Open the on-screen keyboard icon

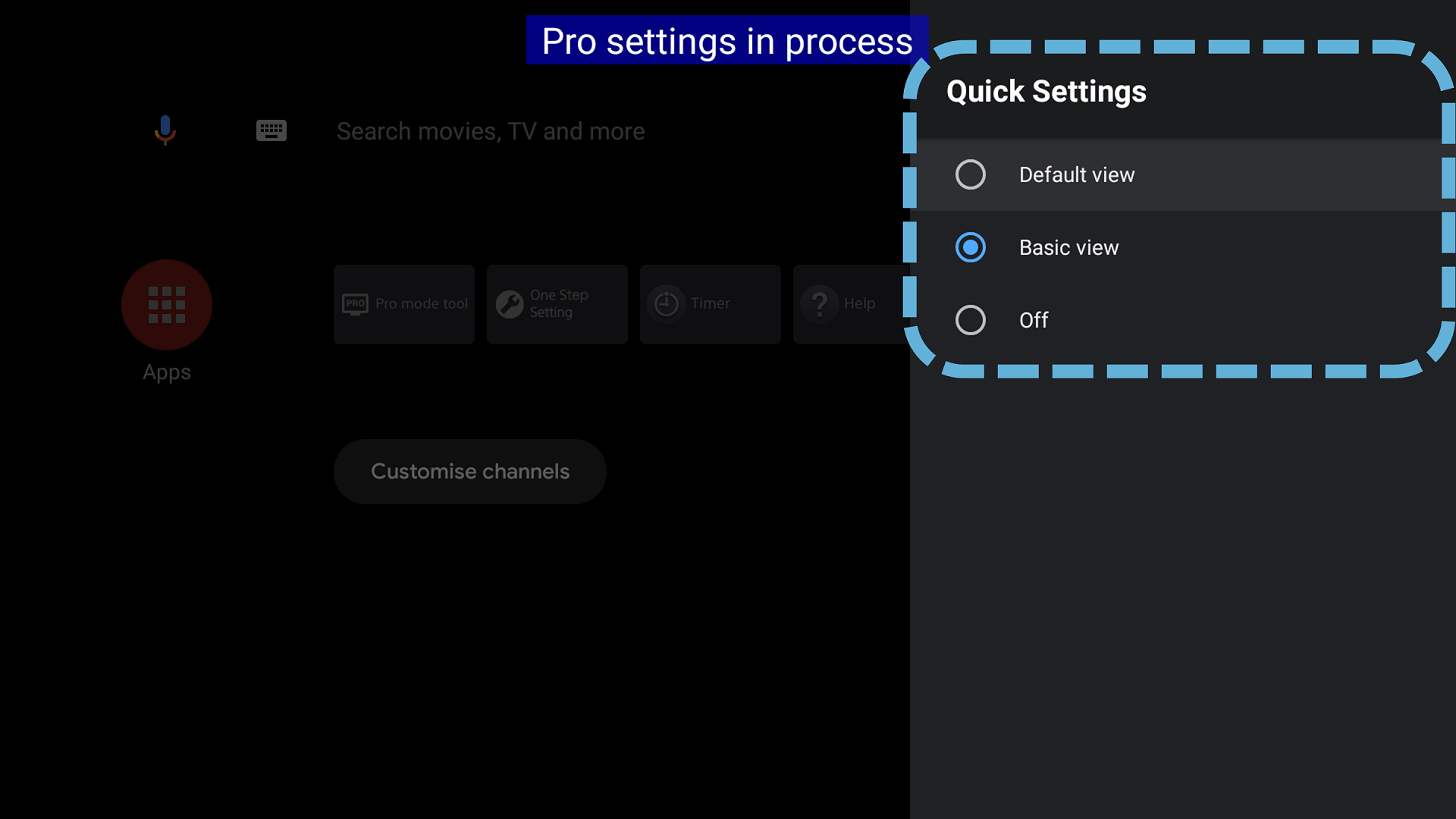point(271,130)
